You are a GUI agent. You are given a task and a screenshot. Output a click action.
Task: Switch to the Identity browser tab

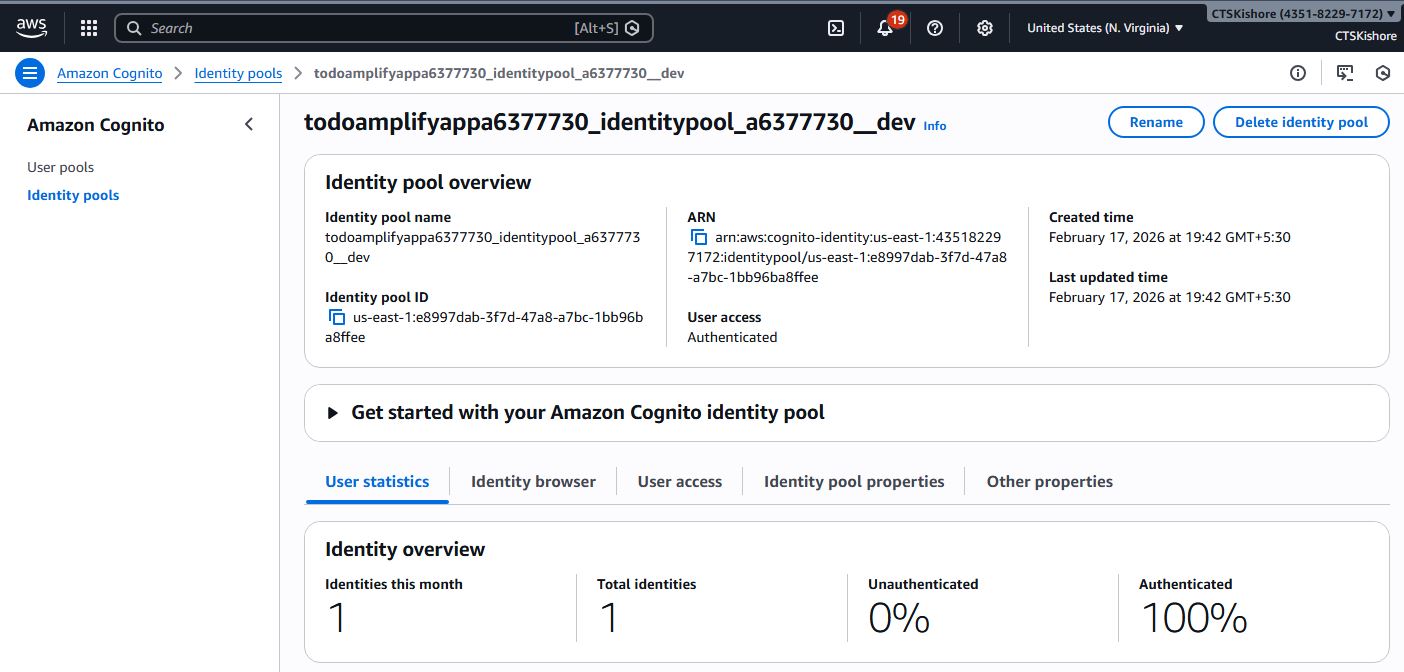(x=533, y=482)
